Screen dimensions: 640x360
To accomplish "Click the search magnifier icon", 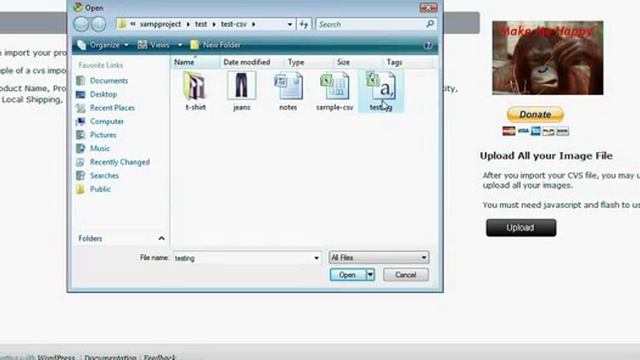I will [x=430, y=24].
